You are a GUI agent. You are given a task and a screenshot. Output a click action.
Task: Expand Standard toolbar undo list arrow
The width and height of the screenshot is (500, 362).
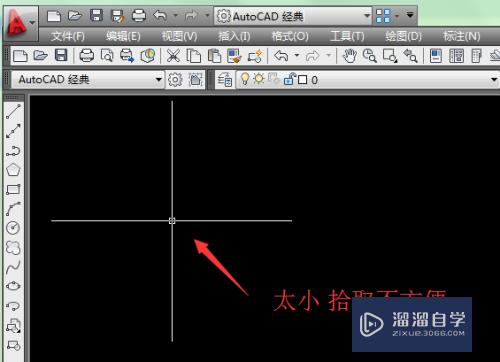point(297,55)
